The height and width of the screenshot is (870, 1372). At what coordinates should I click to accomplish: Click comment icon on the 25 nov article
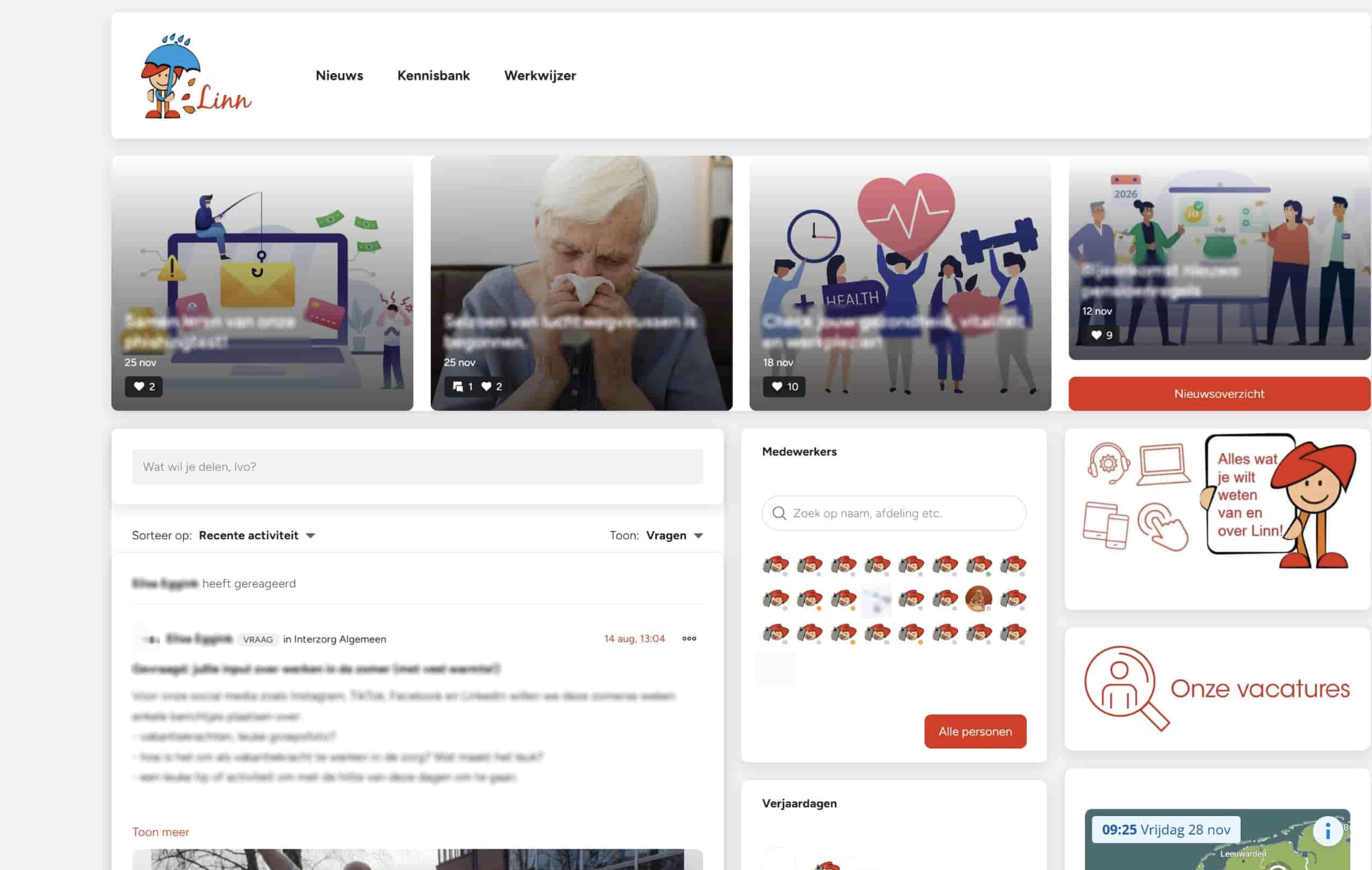[x=458, y=387]
